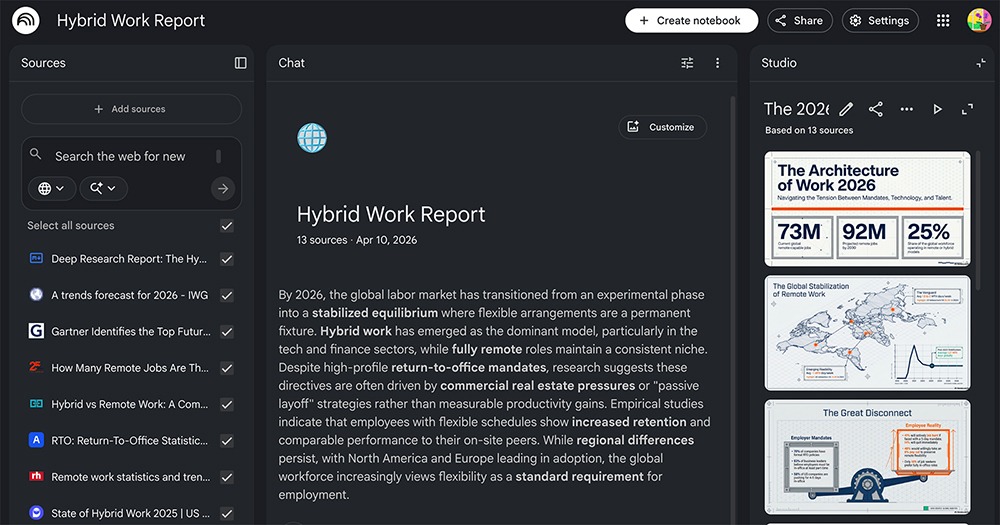Expand the research mode dropdown
1000x525 pixels.
pyautogui.click(x=103, y=188)
